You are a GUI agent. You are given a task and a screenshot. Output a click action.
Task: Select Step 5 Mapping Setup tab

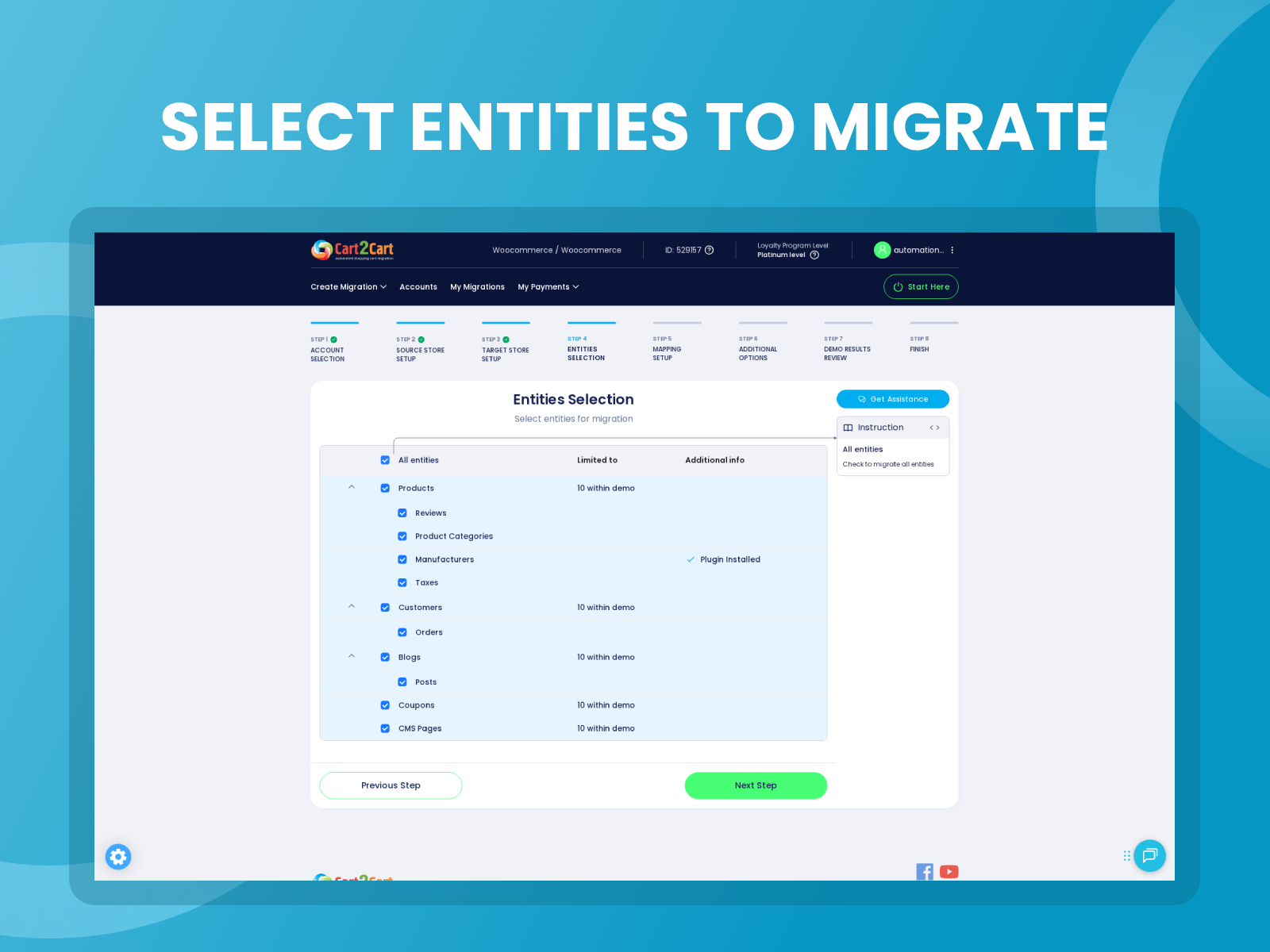click(677, 343)
